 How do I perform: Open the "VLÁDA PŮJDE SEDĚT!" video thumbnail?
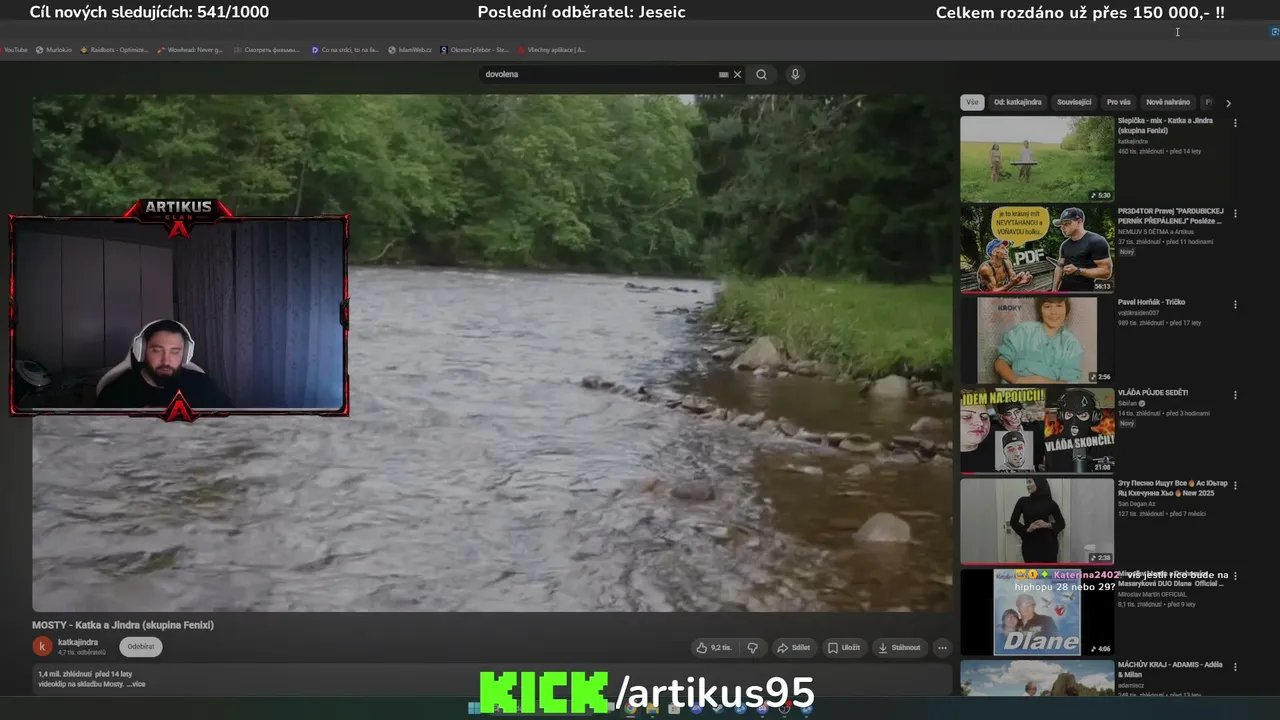tap(1037, 431)
